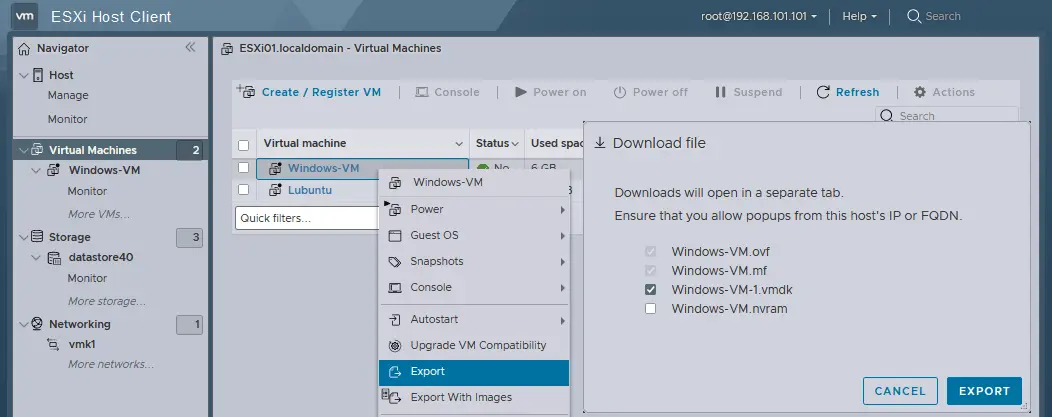This screenshot has width=1052, height=417.
Task: Collapse the Storage tree node
Action: click(x=24, y=237)
